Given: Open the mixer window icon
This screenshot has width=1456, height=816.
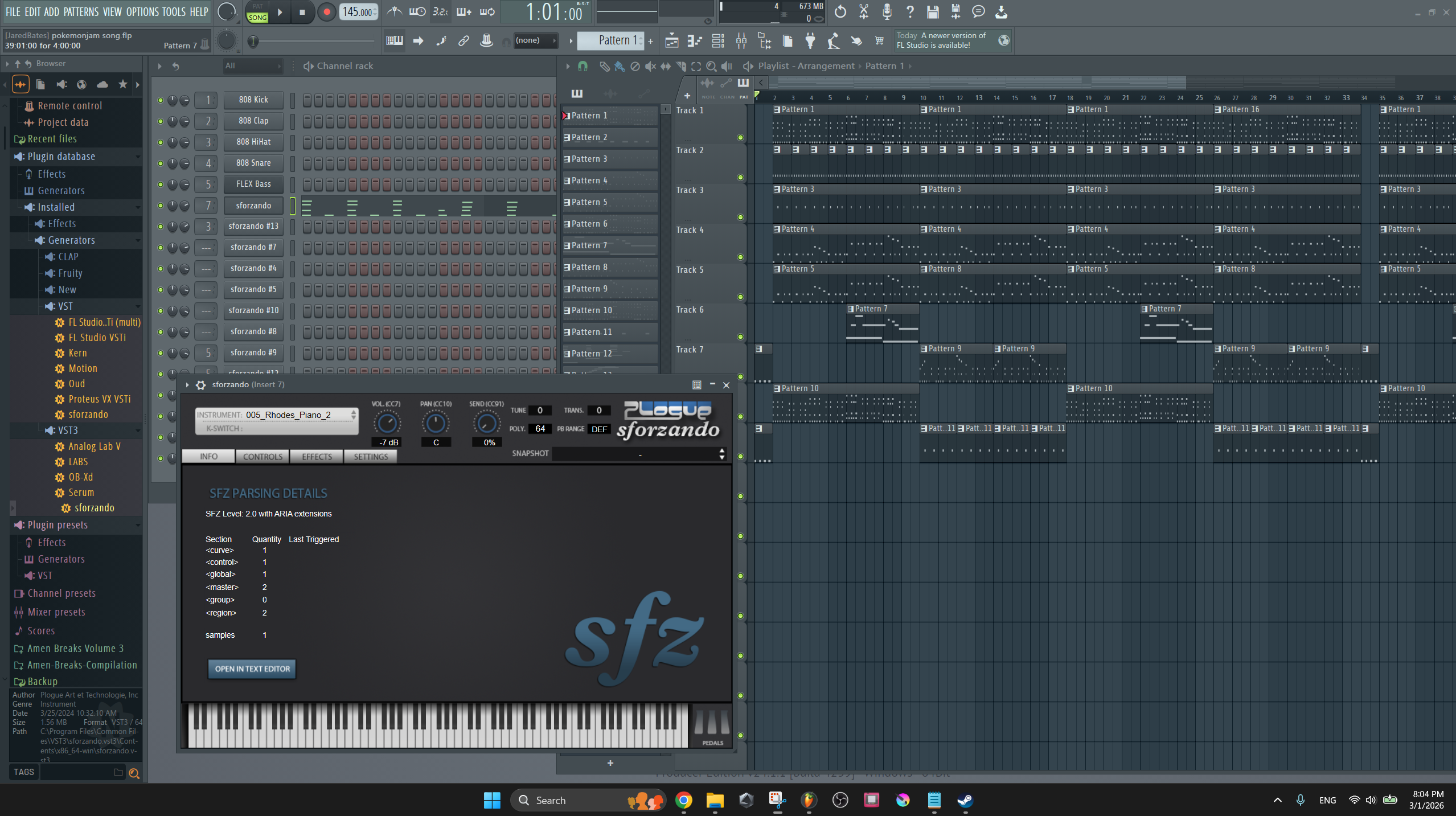Looking at the screenshot, I should [741, 40].
